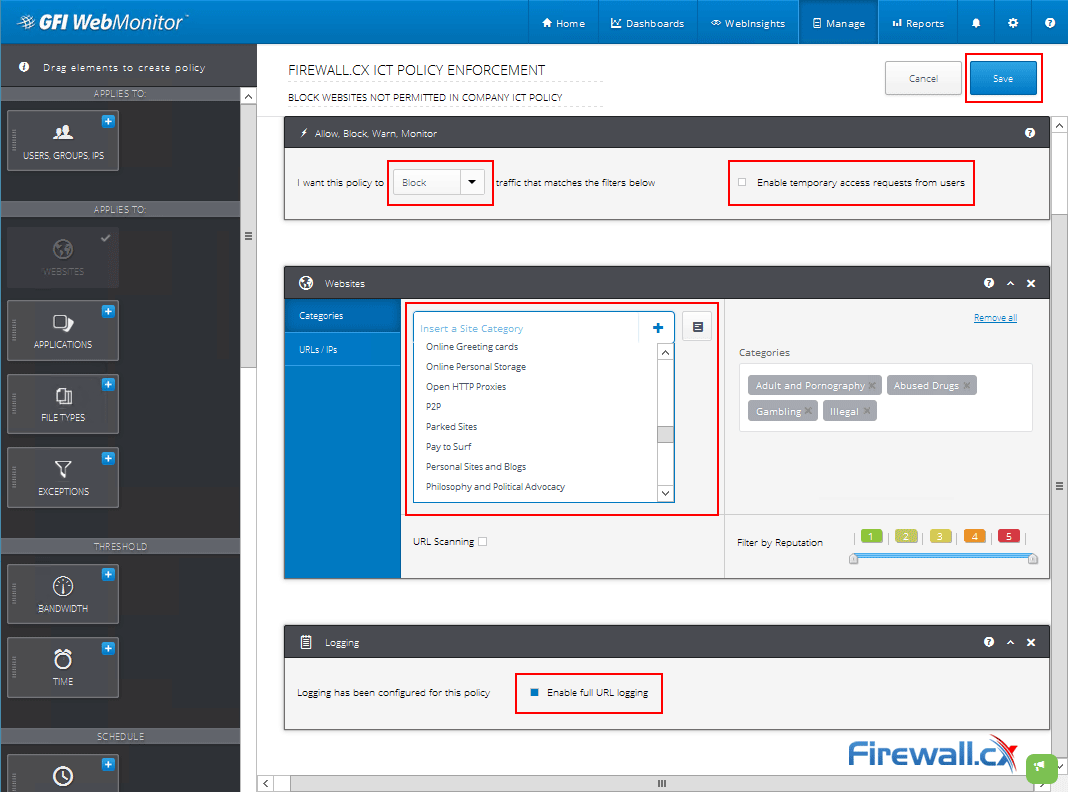
Task: Select the Exceptions funnel tile
Action: pyautogui.click(x=63, y=477)
